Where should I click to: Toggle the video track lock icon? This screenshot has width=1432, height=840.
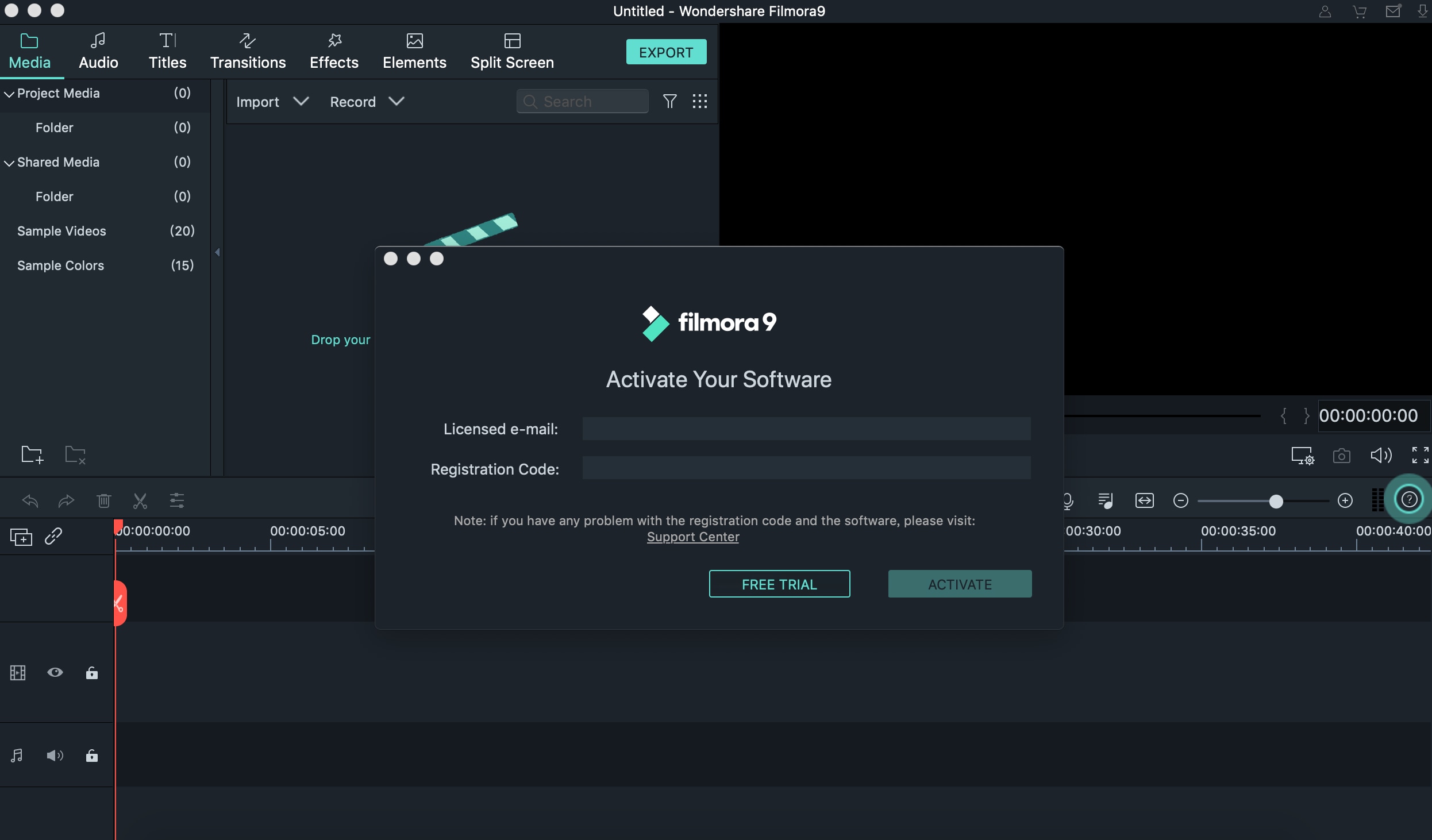(92, 672)
